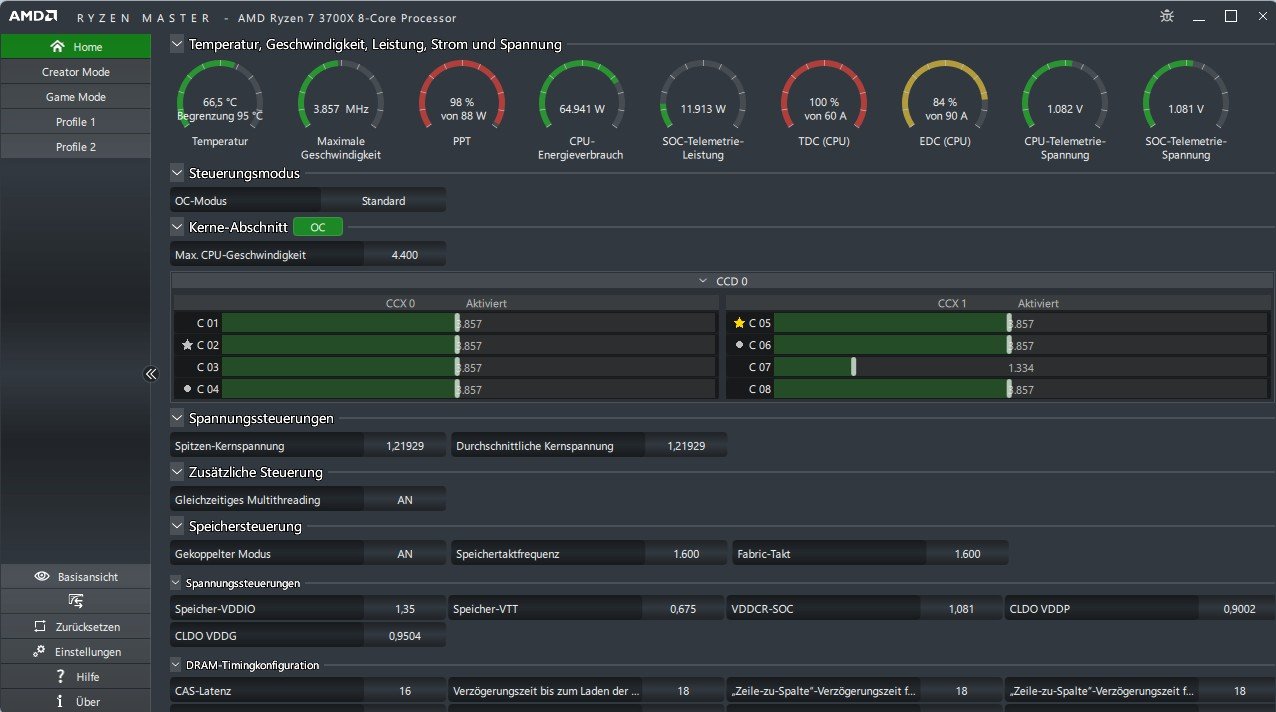Toggle the green OC button in Kerne-Abschnitt

tap(318, 227)
